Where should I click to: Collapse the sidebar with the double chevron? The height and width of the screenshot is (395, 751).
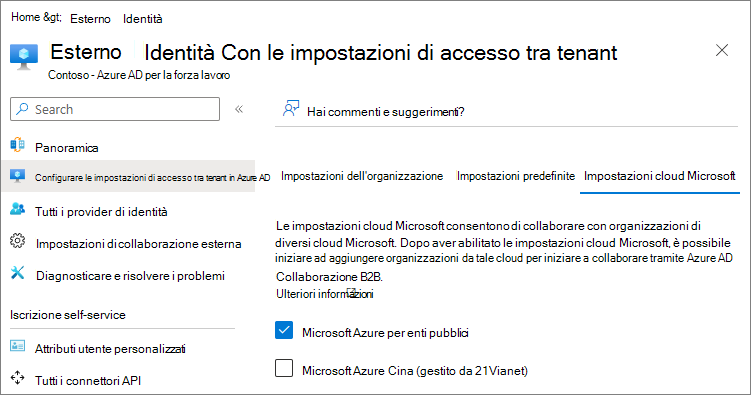(239, 109)
